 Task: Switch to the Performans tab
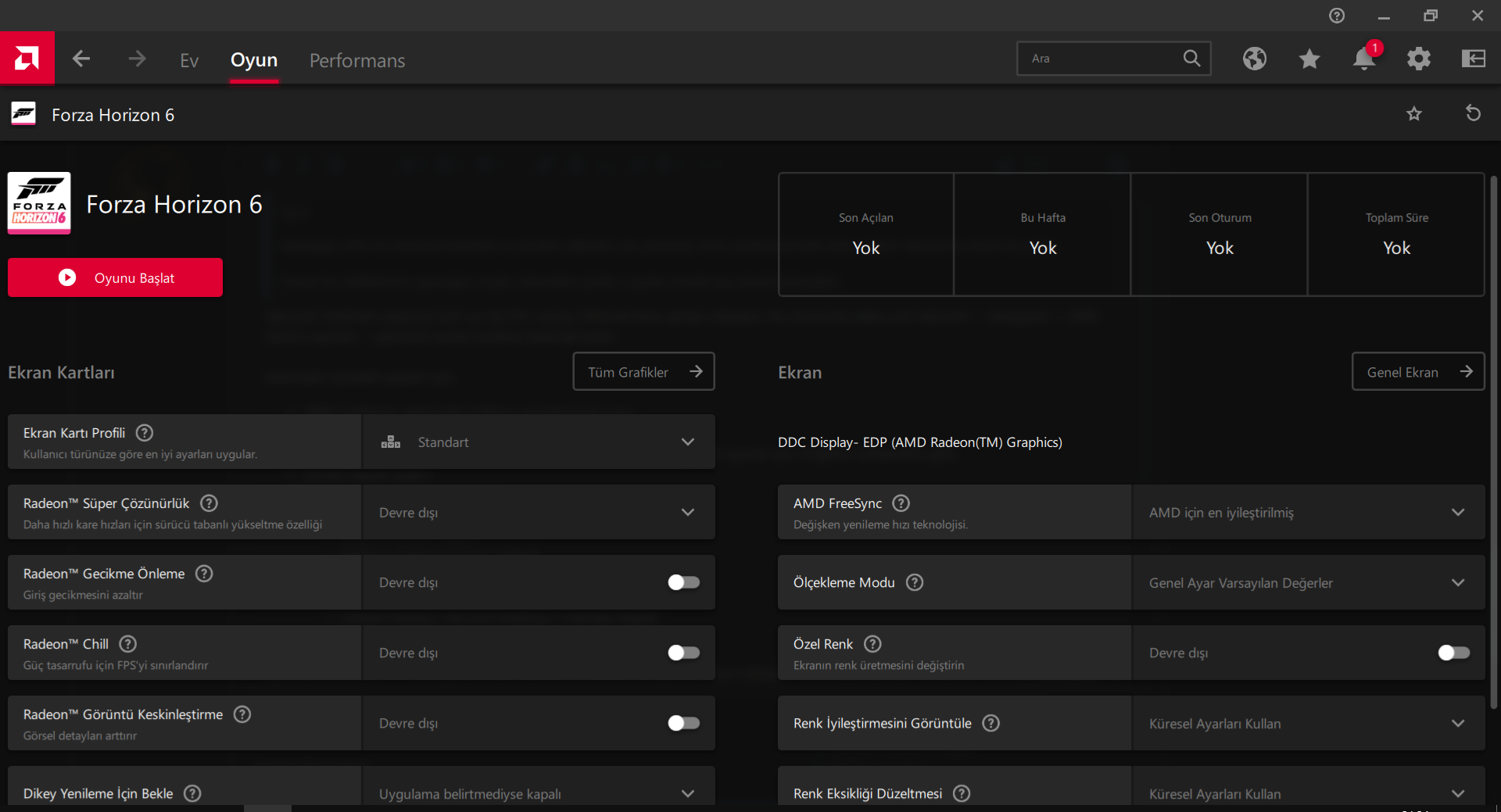357,60
